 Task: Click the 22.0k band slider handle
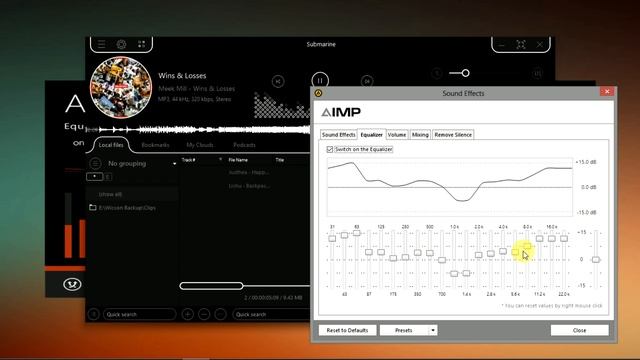(x=564, y=238)
